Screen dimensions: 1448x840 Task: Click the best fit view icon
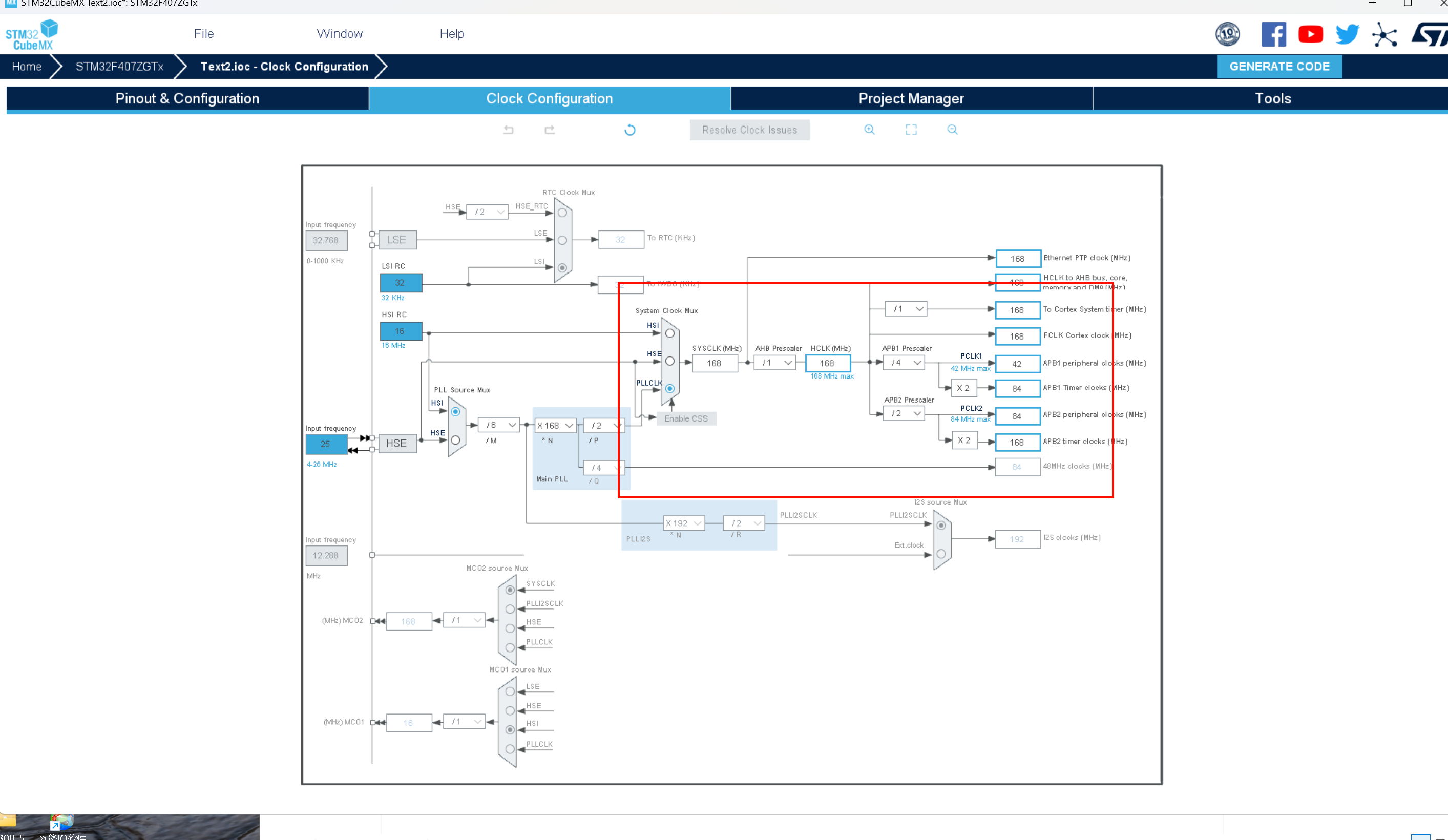911,130
